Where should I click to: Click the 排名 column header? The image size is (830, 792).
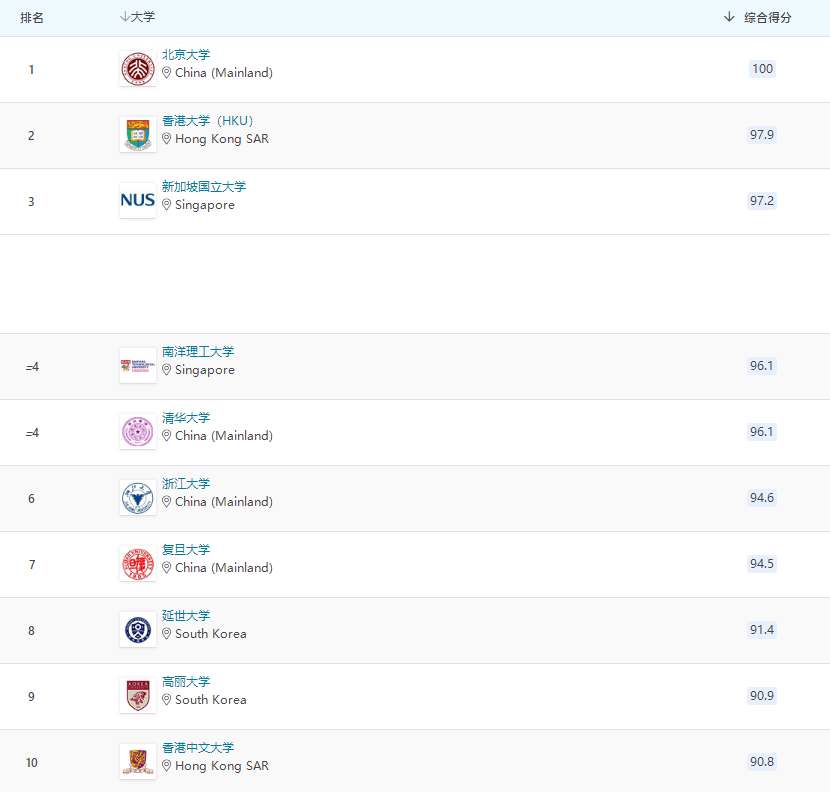click(x=32, y=18)
